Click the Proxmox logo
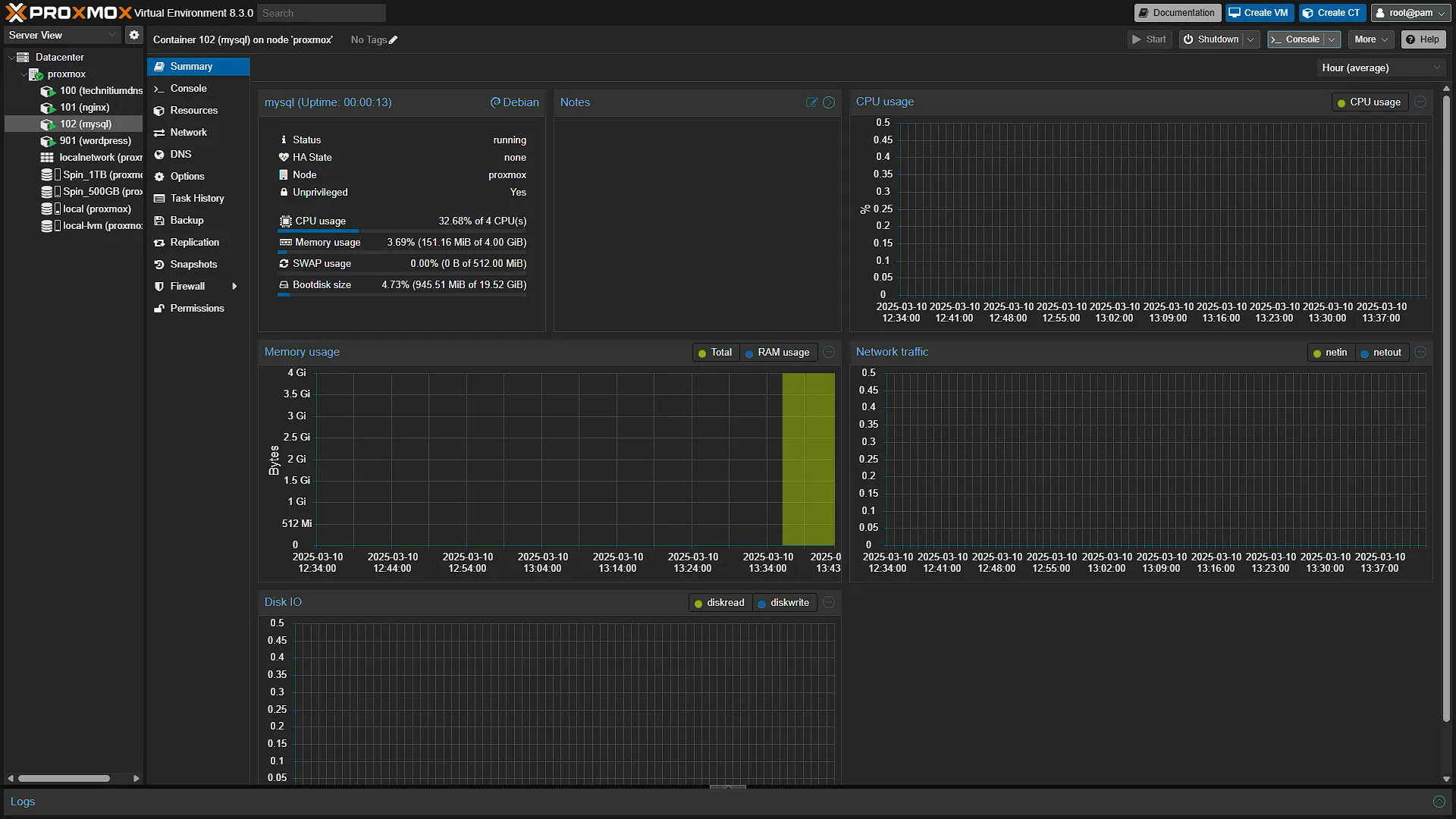The height and width of the screenshot is (819, 1456). [68, 12]
